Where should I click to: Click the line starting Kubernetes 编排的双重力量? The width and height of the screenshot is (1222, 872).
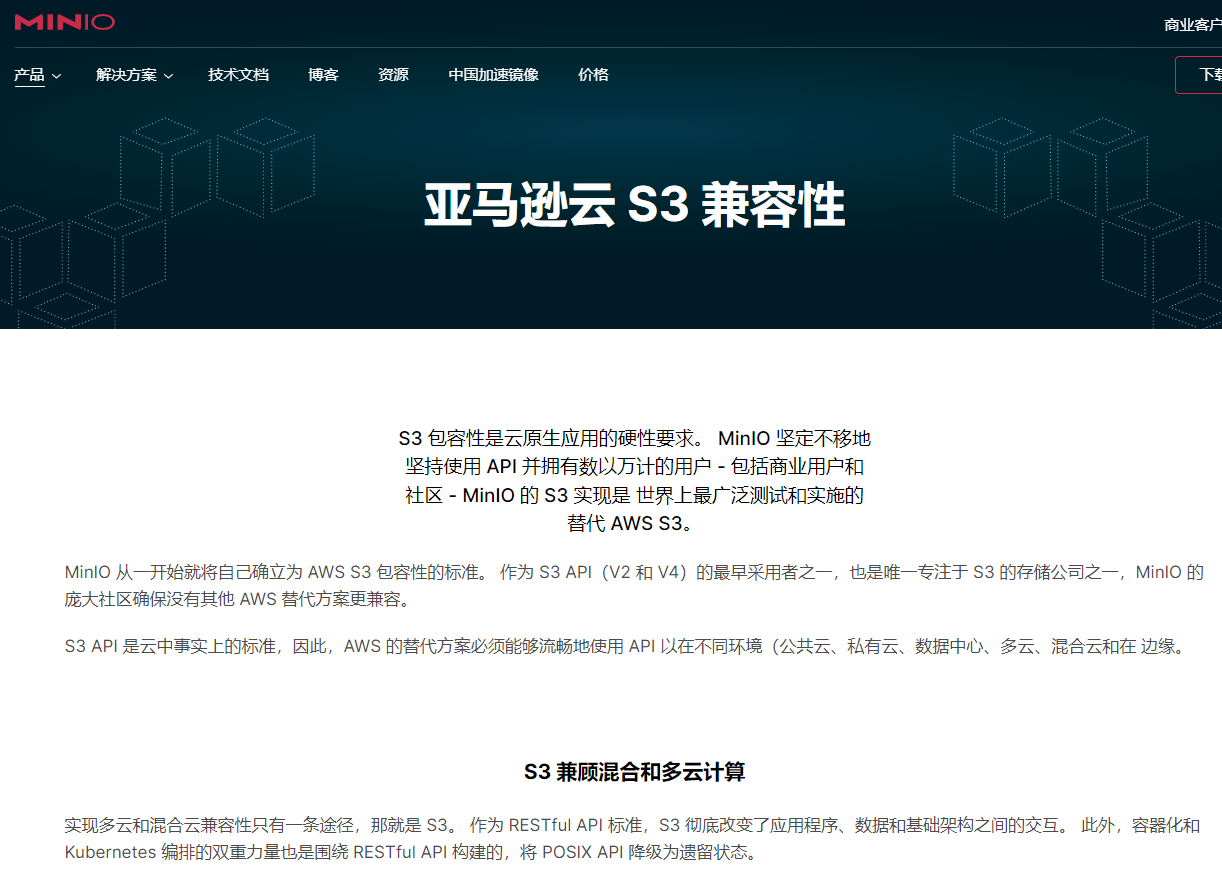(411, 853)
